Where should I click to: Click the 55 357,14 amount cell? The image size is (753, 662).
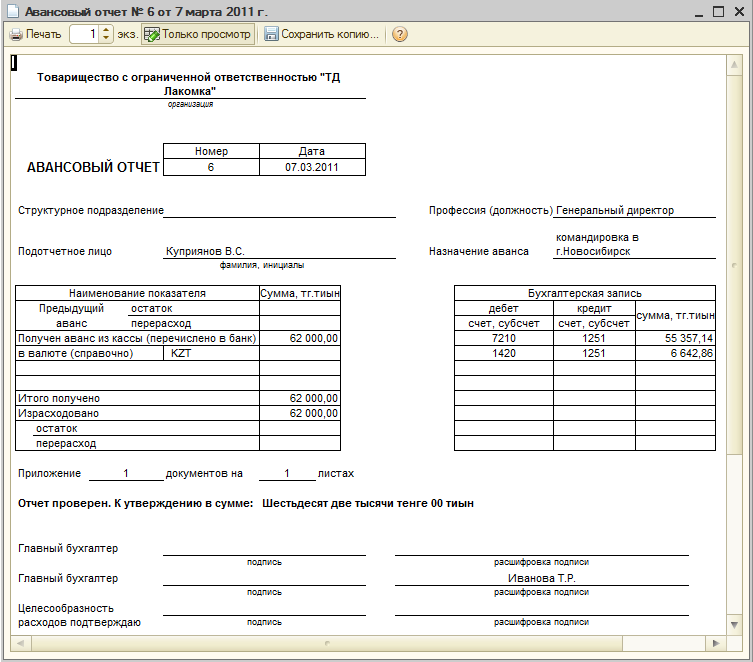pyautogui.click(x=675, y=339)
